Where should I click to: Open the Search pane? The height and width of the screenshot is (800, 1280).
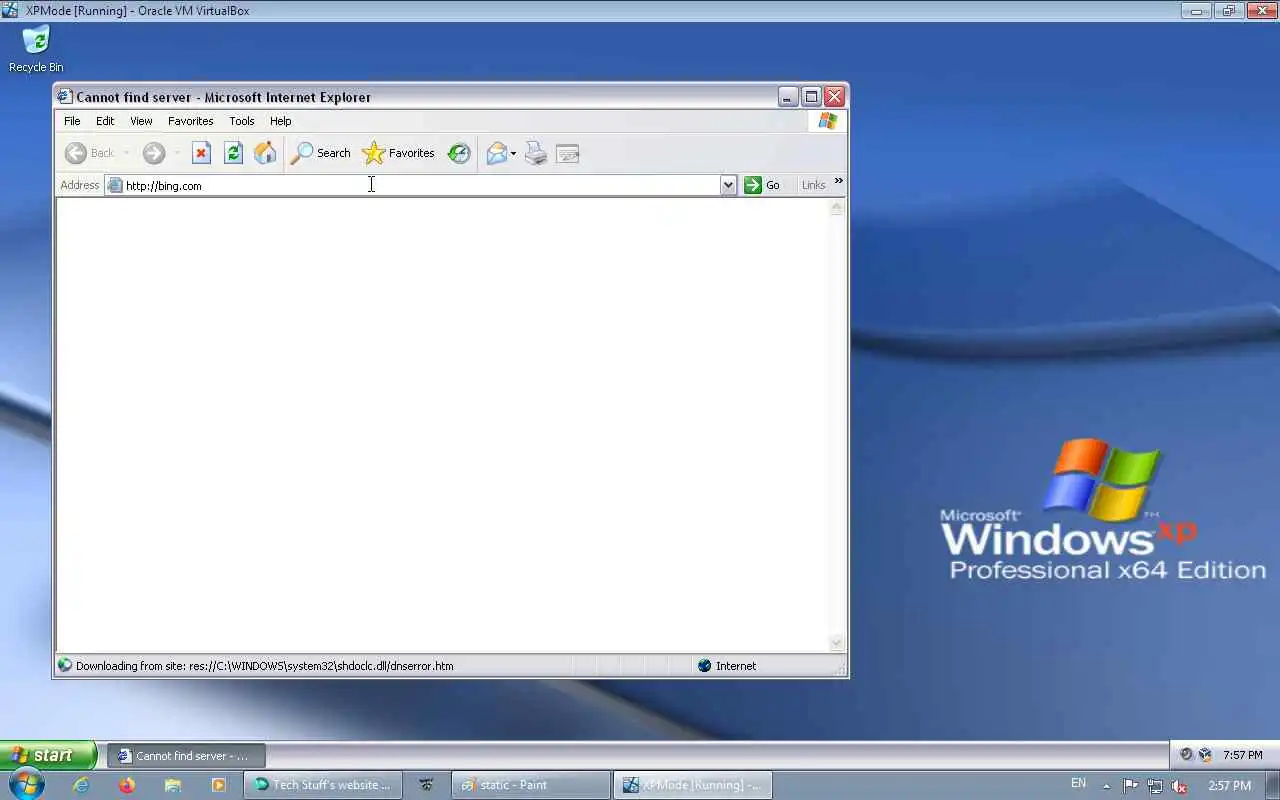320,153
